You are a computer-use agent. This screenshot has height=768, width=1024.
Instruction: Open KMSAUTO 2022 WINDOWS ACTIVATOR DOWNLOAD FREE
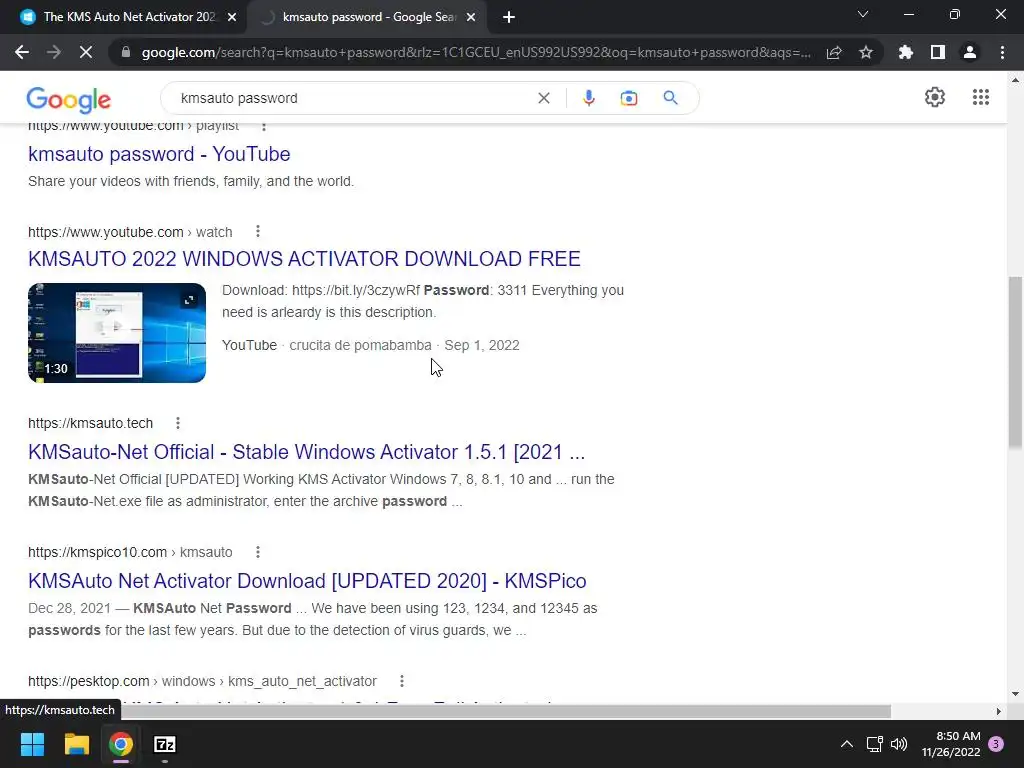pyautogui.click(x=304, y=259)
